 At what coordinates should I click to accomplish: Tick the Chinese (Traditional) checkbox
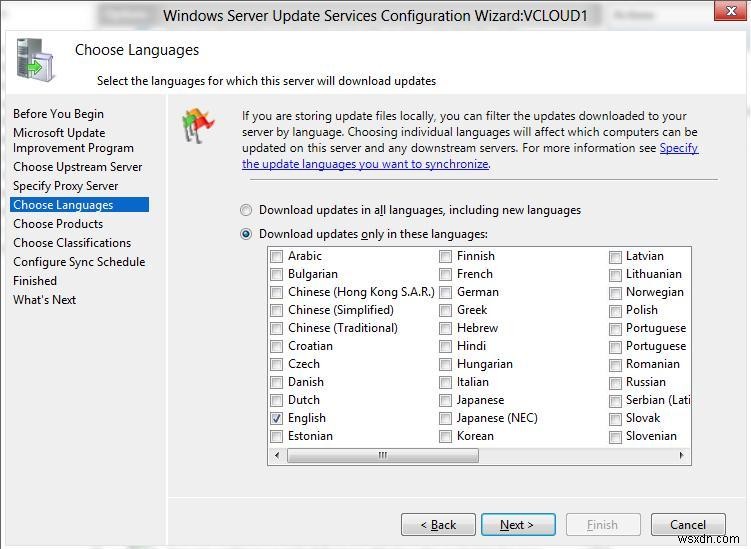[x=276, y=328]
